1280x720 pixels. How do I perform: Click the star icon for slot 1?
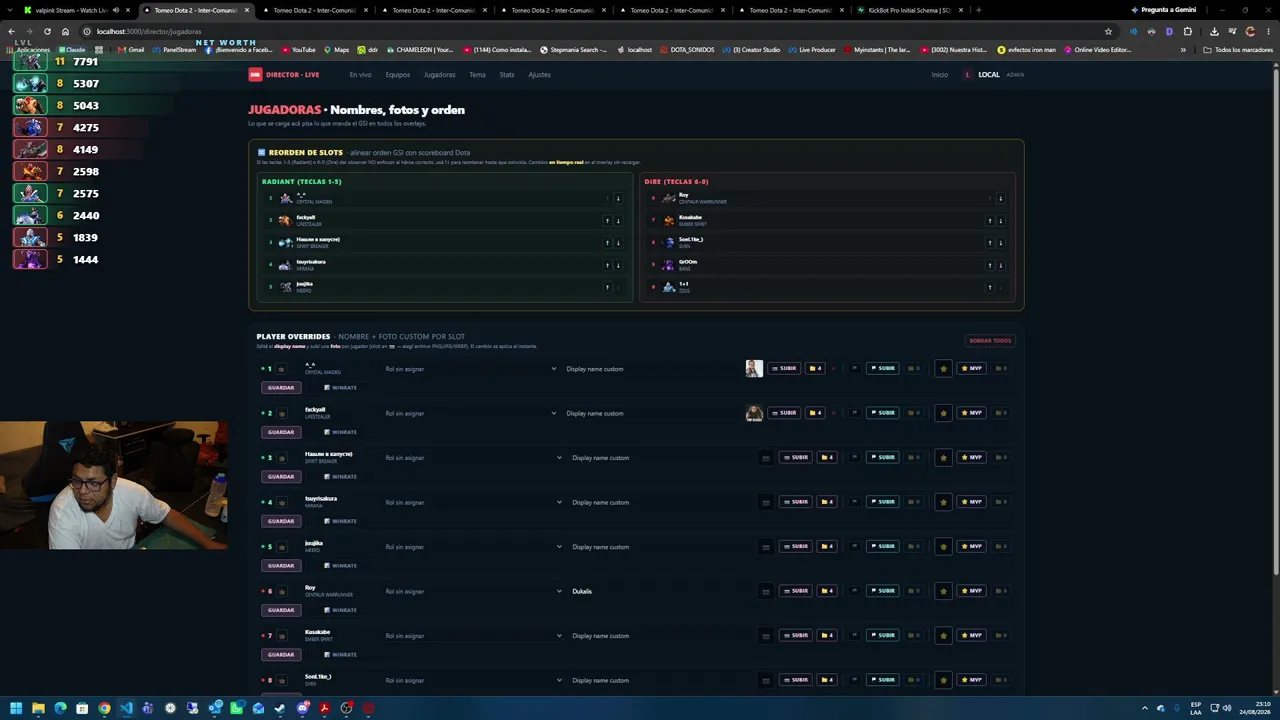tap(943, 369)
